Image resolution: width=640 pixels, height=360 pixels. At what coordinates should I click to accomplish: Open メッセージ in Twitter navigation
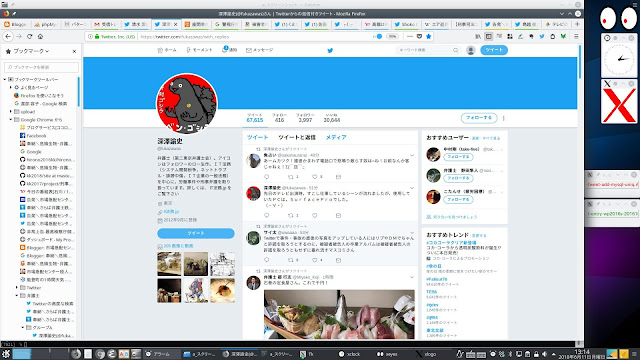click(260, 50)
